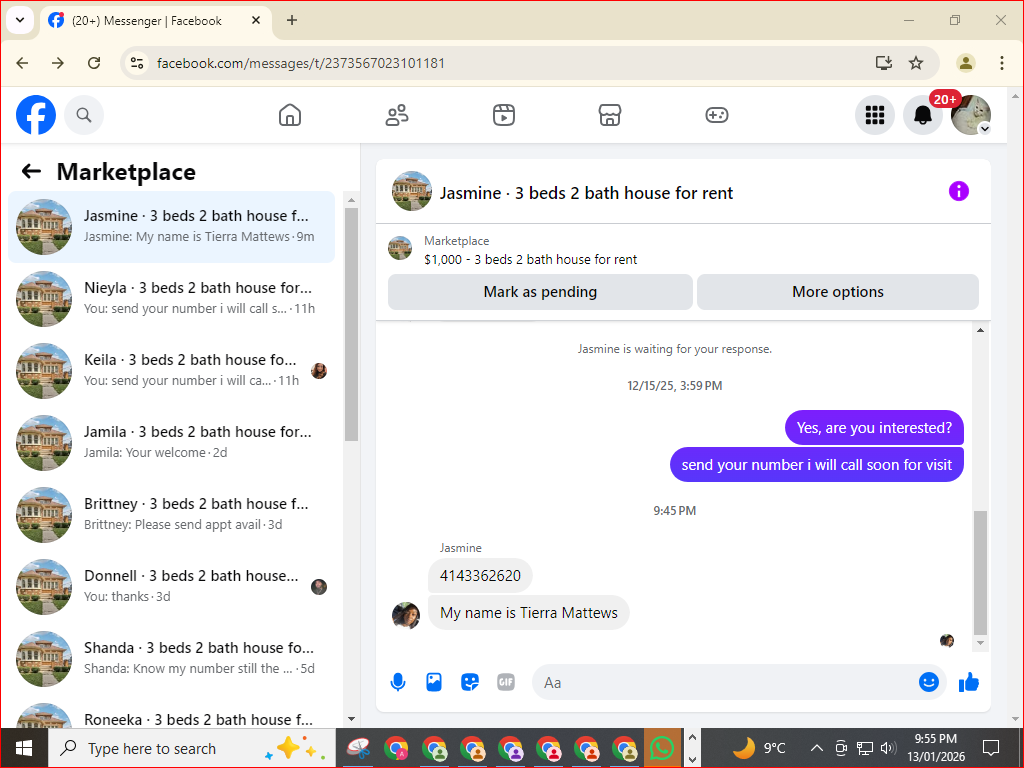Click chat scroll up arrow
The width and height of the screenshot is (1024, 768).
(x=980, y=330)
